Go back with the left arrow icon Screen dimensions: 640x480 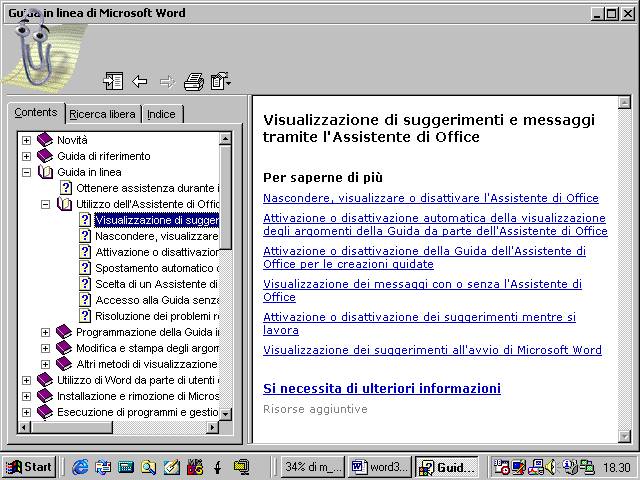tap(140, 81)
